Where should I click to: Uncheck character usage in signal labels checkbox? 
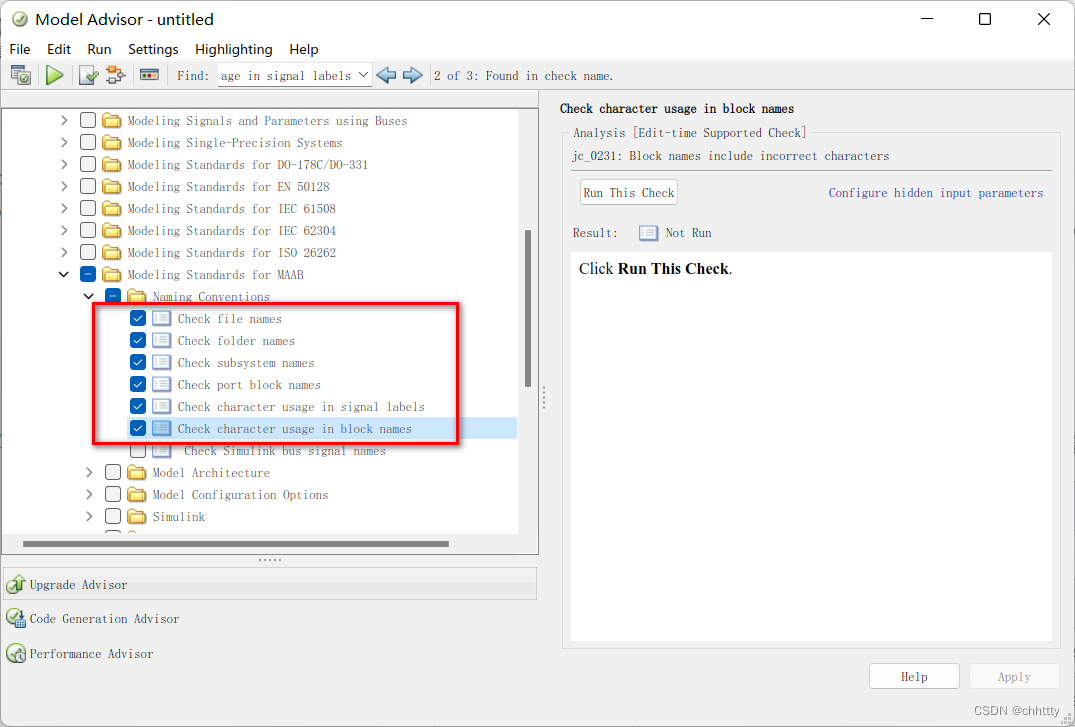point(138,406)
